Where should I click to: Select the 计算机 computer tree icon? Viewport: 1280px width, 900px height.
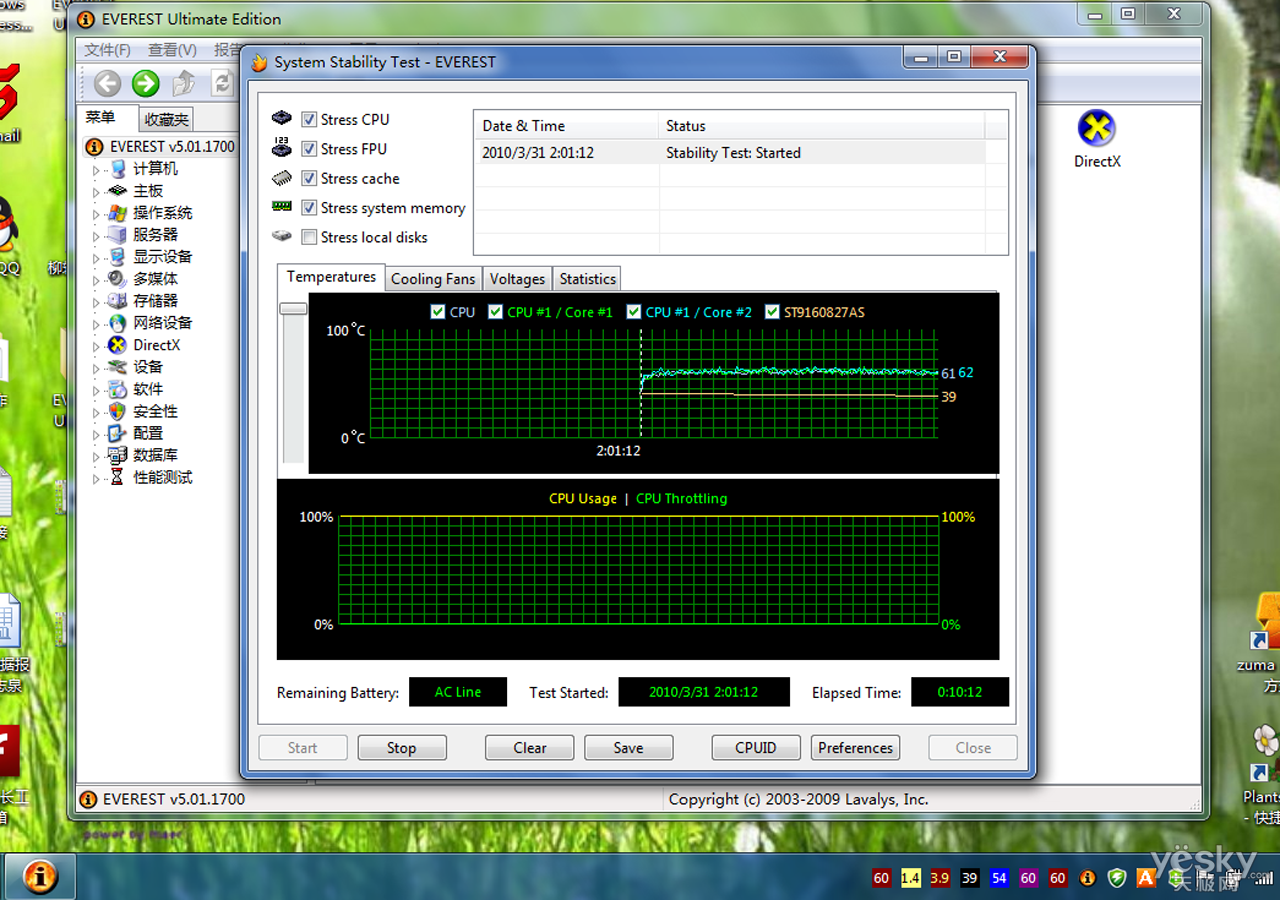point(118,169)
